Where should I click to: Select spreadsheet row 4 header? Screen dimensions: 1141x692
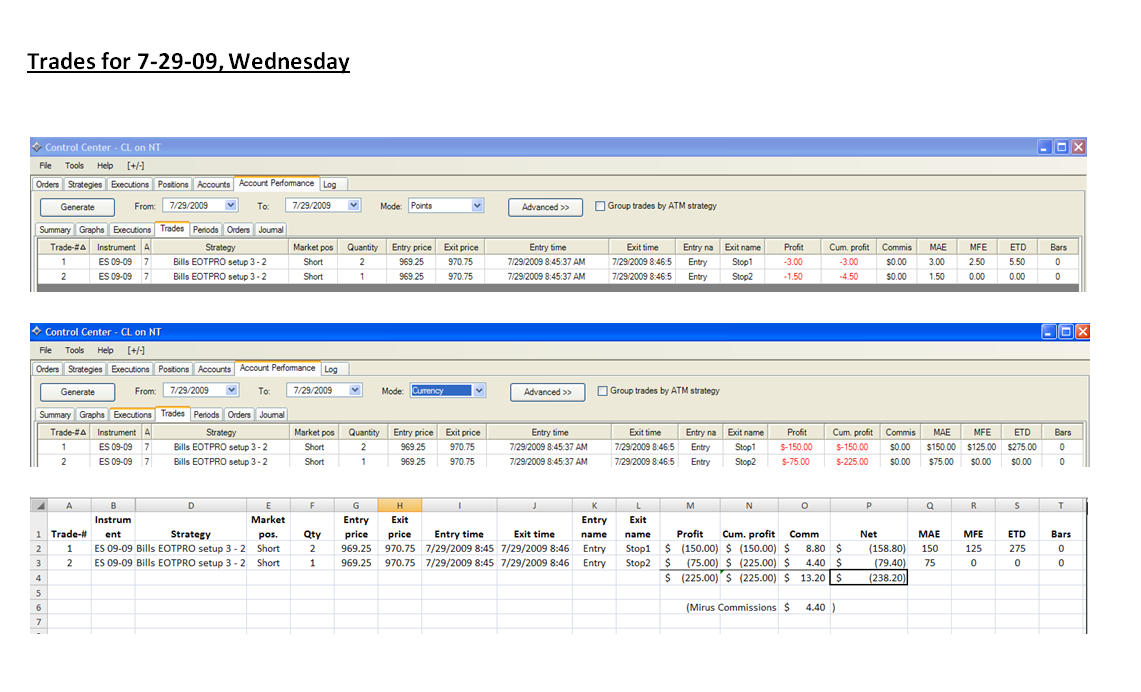[39, 578]
